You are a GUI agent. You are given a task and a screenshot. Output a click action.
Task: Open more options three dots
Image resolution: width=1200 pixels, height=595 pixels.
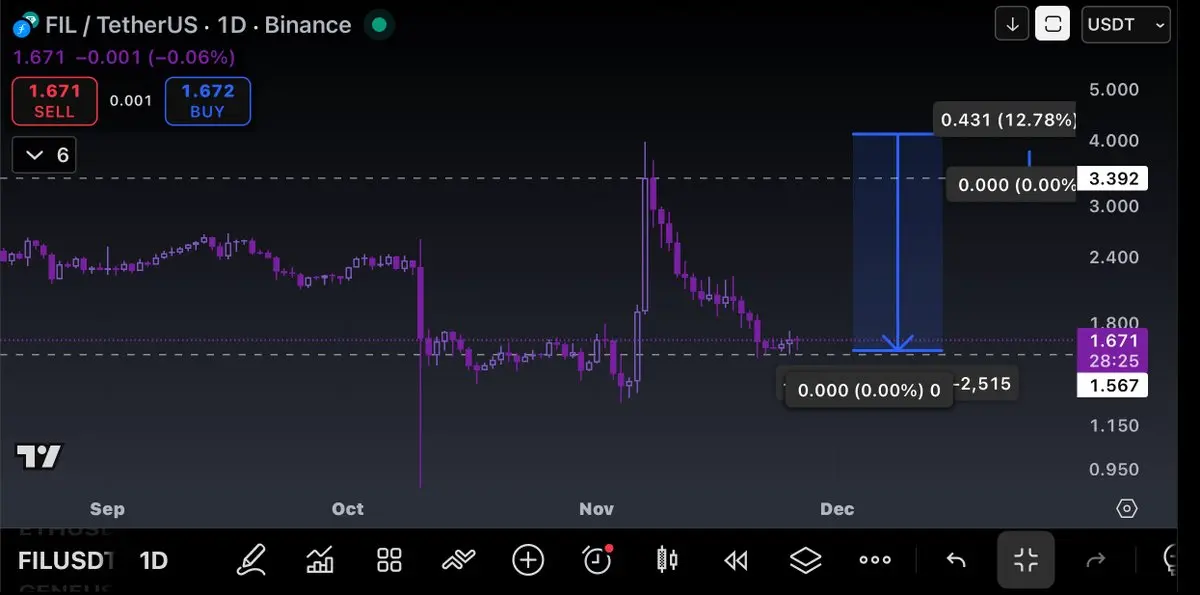875,560
